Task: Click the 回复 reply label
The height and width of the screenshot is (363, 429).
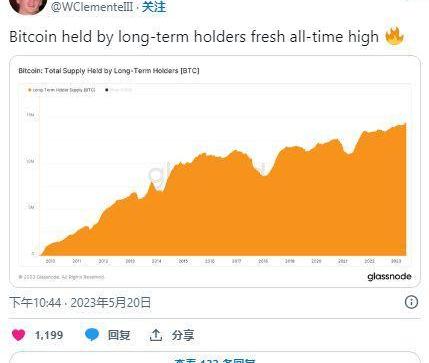Action: 119,335
